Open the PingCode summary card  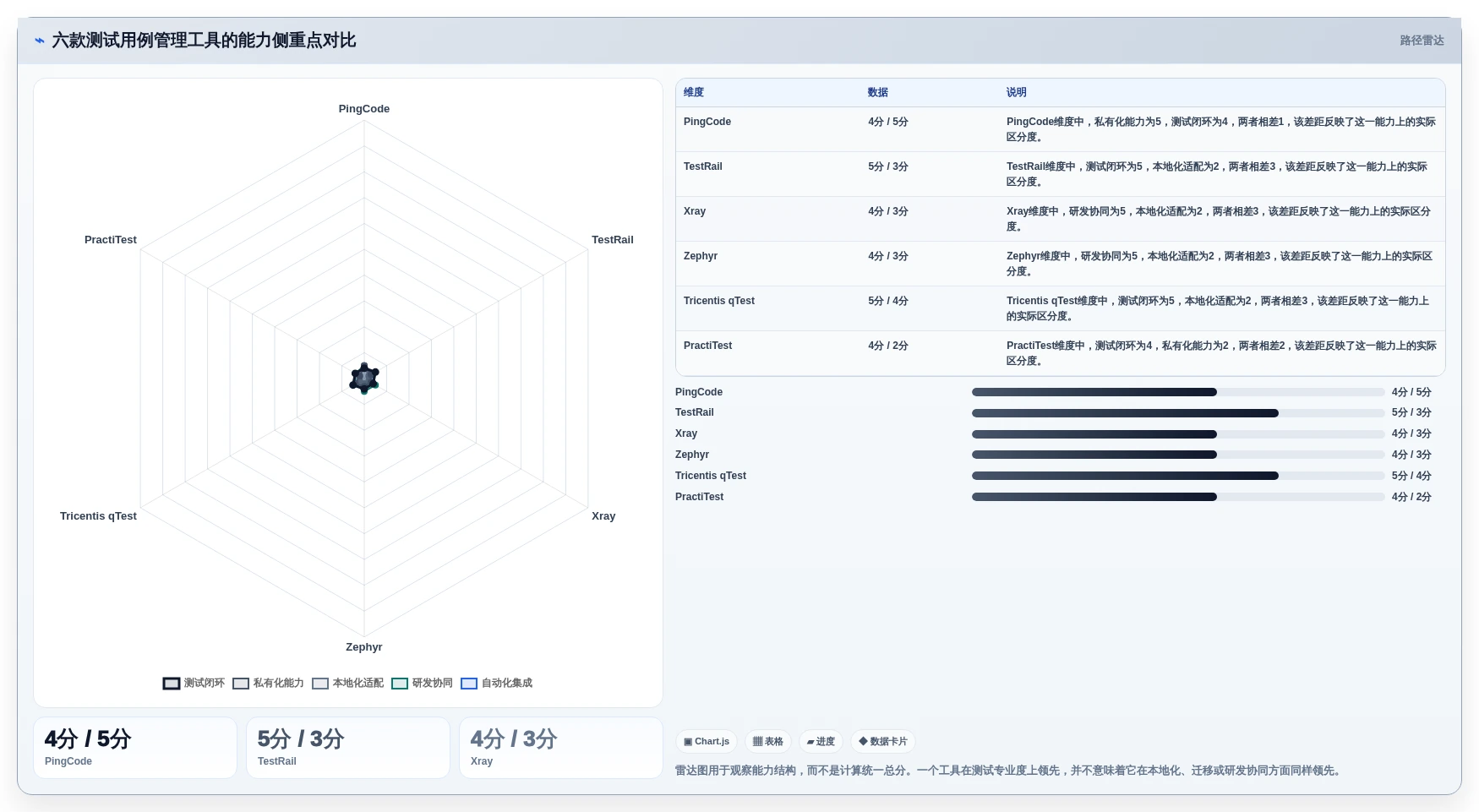(x=135, y=748)
